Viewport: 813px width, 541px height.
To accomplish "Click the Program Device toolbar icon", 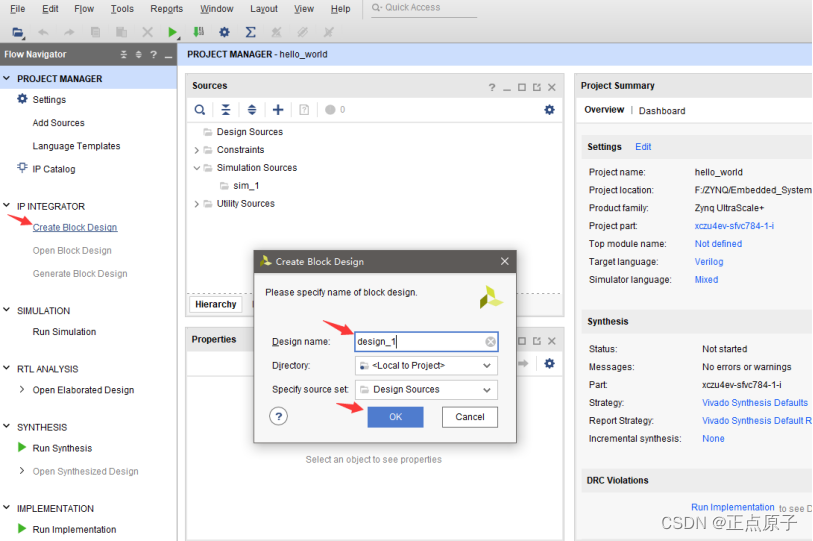I will click(x=199, y=32).
